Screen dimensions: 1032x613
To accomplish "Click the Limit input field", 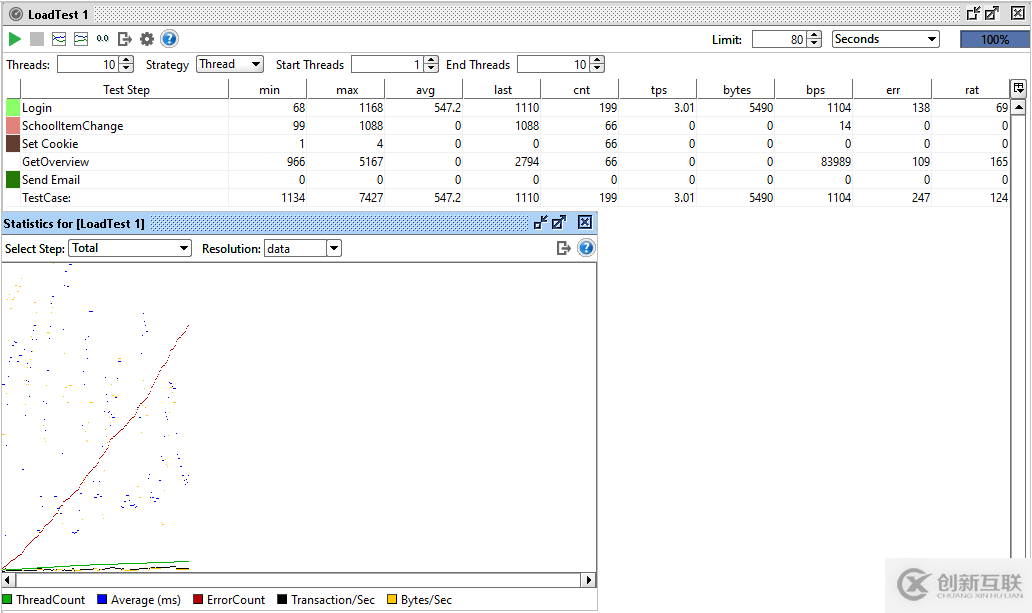I will click(780, 39).
